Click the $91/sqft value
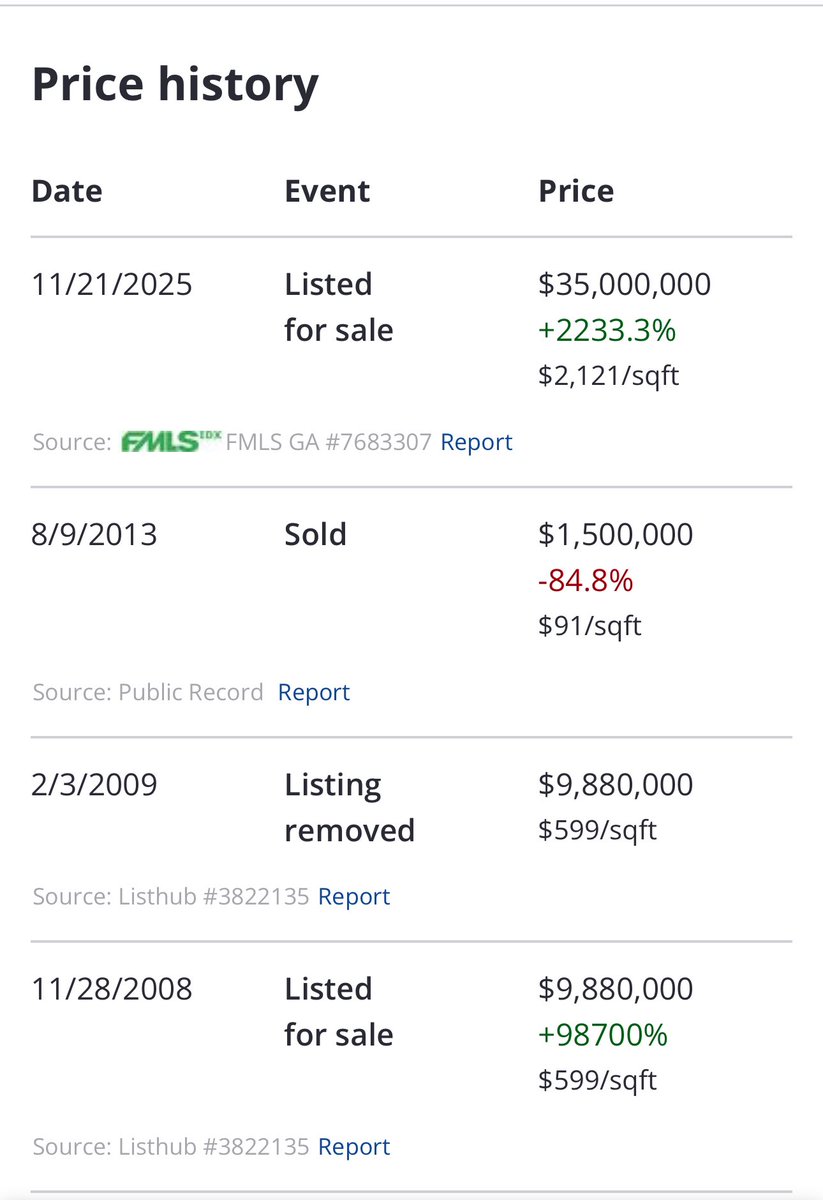 (x=590, y=626)
